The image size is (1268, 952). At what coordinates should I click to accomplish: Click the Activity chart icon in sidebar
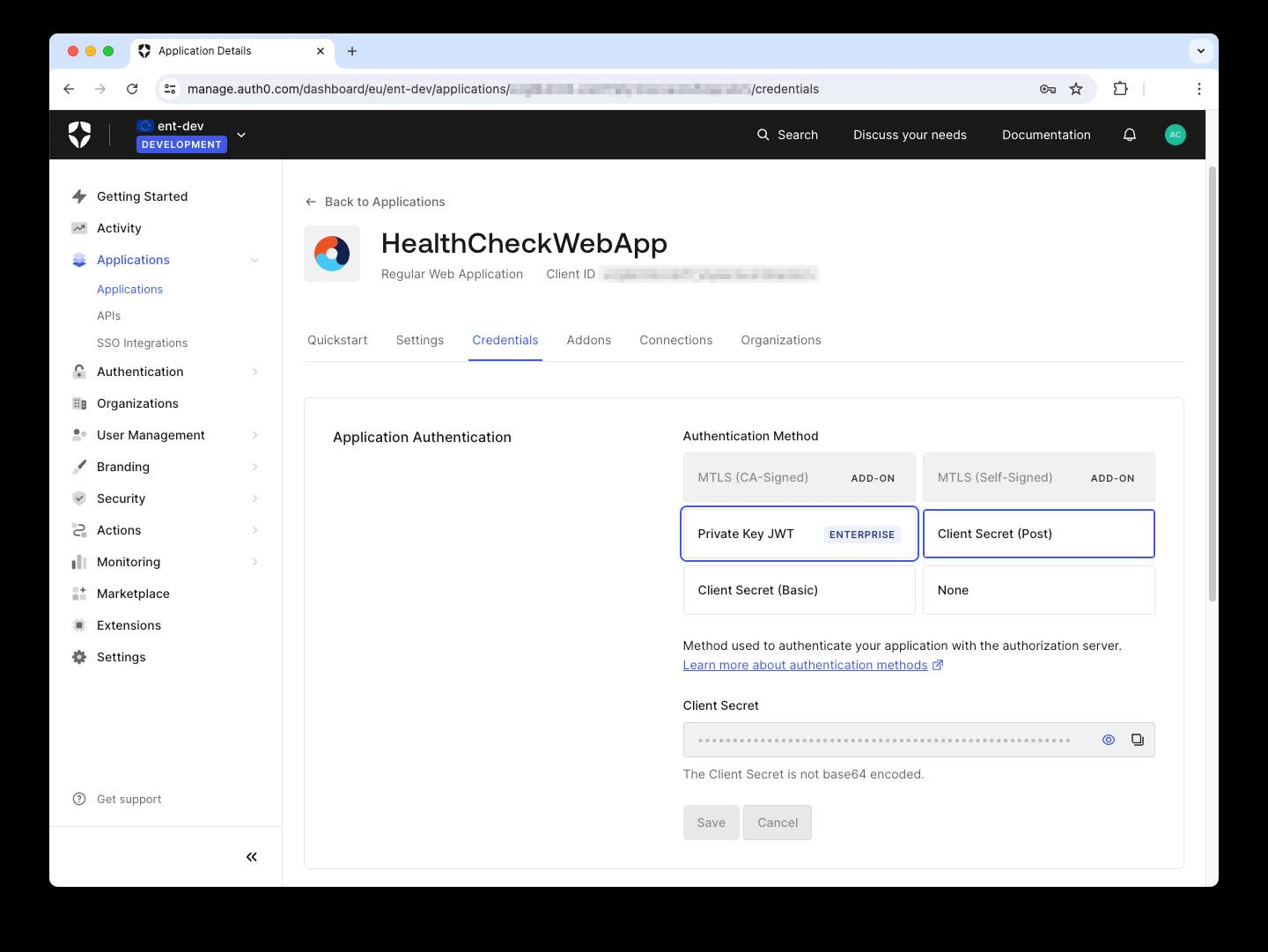coord(79,228)
